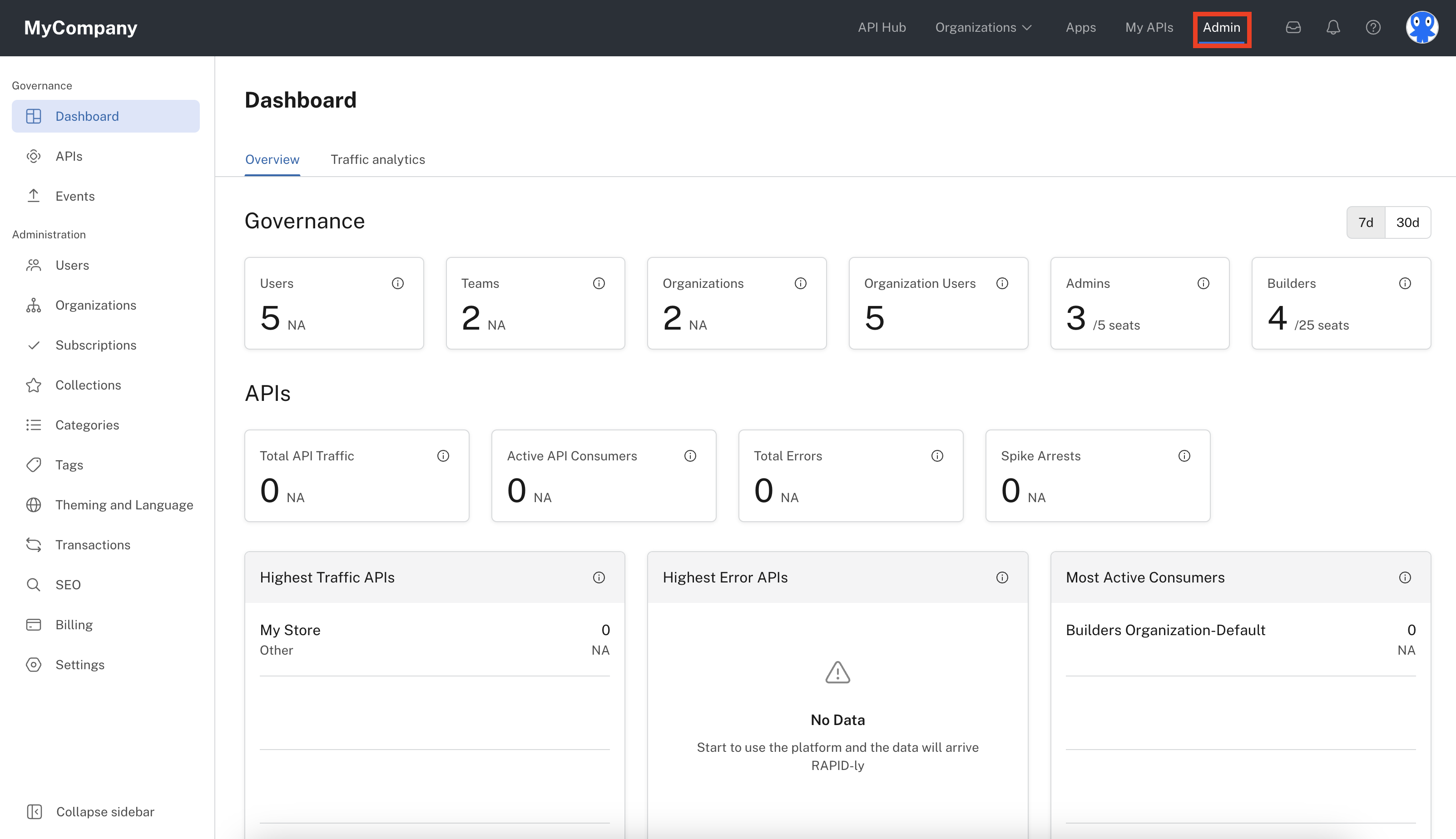
Task: Go to My APIs in top nav
Action: (x=1149, y=27)
